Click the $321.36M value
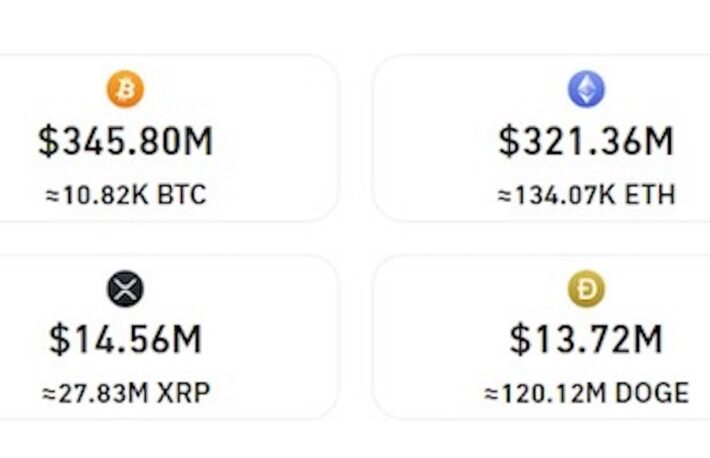 pos(586,141)
